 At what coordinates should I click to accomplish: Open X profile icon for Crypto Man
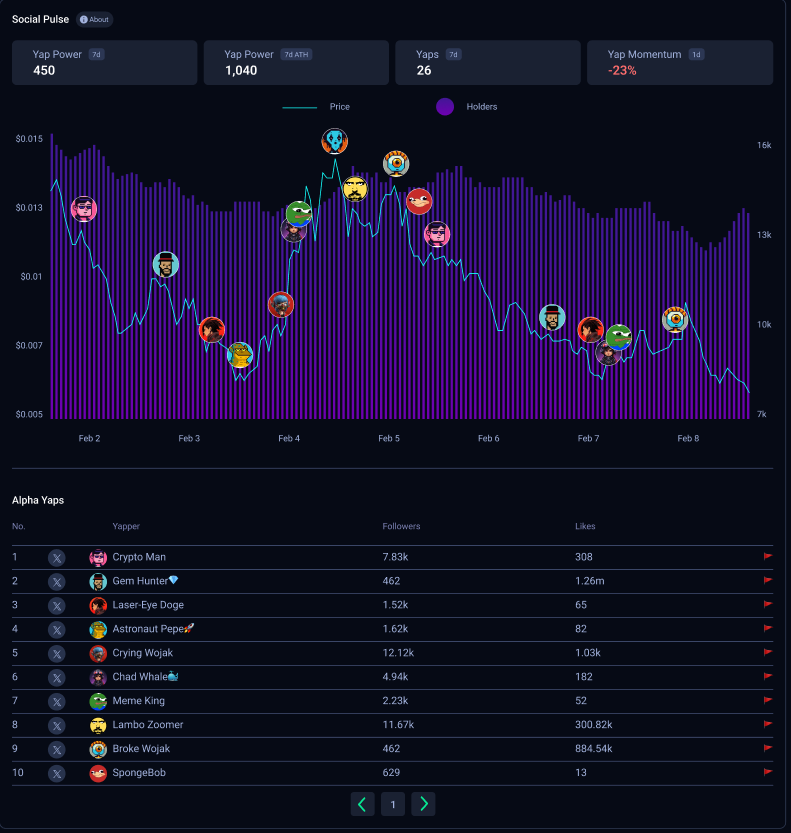pos(57,558)
